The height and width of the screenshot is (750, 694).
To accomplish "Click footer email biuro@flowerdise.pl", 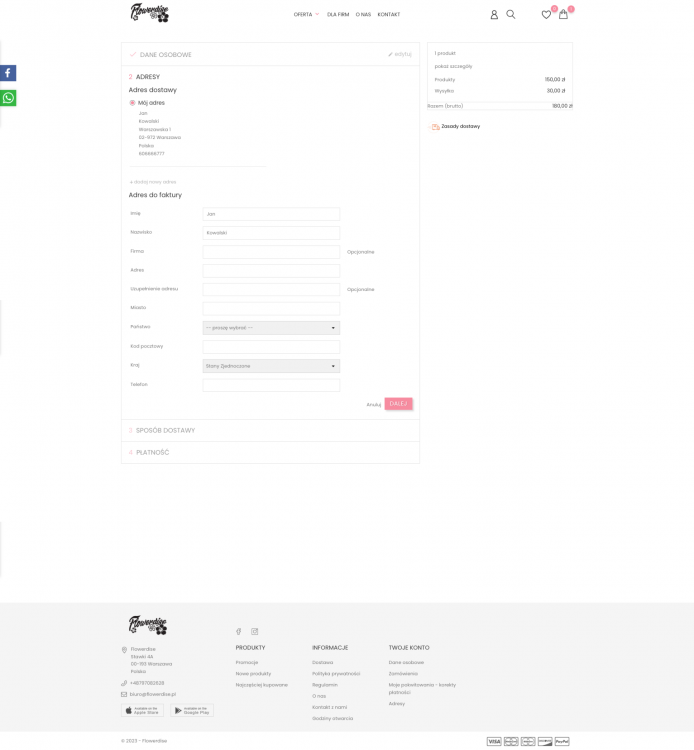I will click(x=153, y=694).
